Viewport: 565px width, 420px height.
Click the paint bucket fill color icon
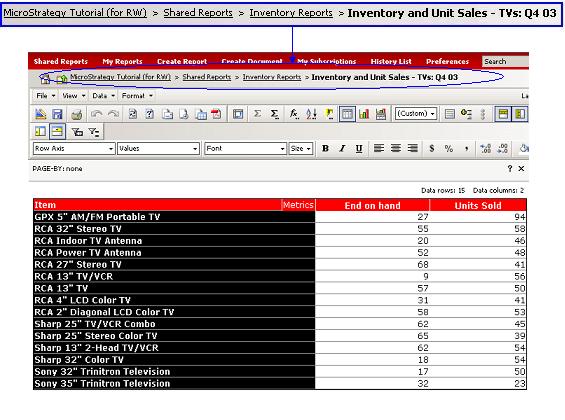(524, 148)
